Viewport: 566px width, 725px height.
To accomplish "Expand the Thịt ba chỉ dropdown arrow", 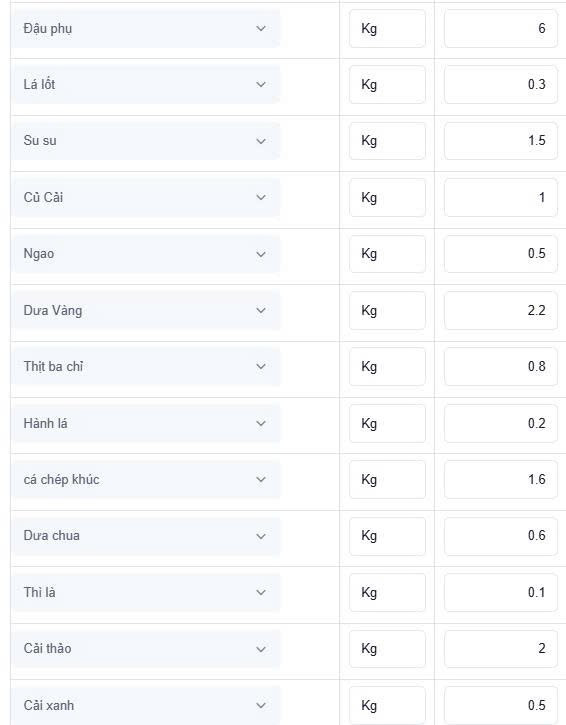I will point(261,367).
